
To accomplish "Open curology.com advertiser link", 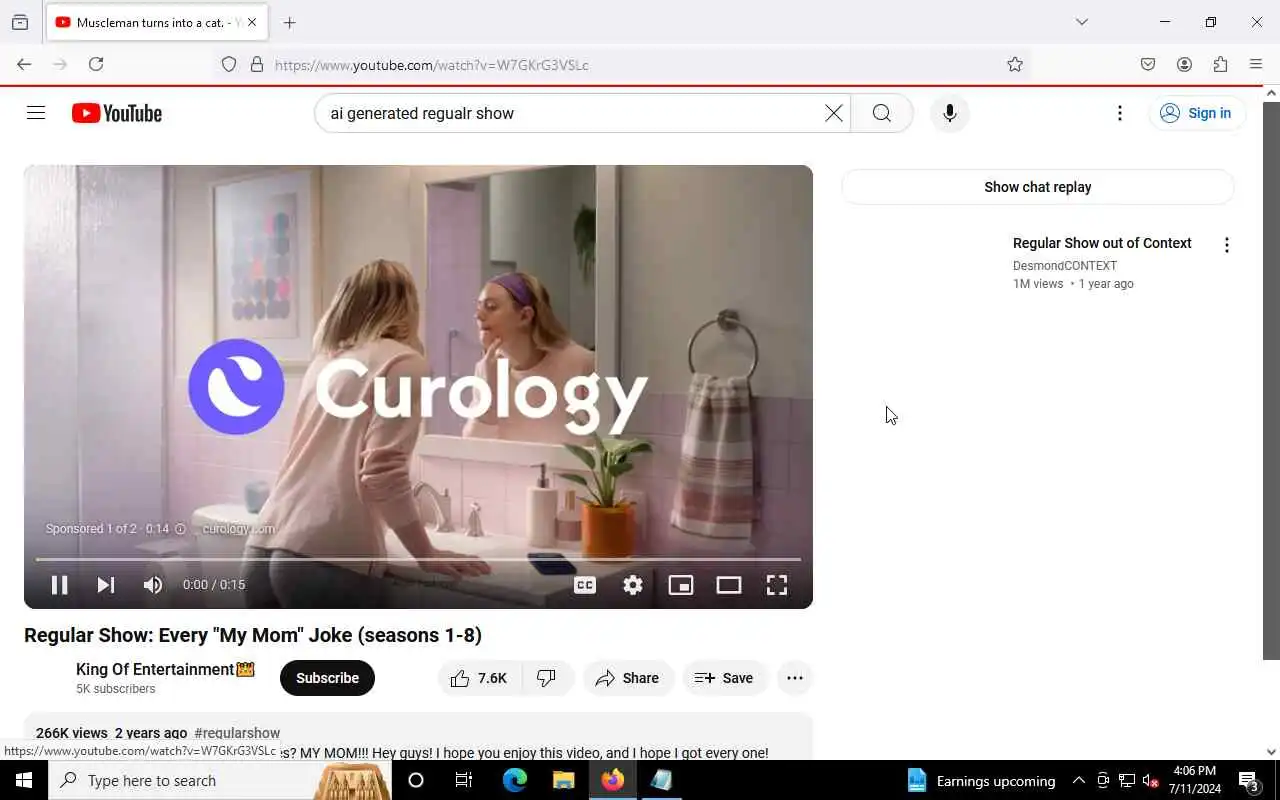I will [x=238, y=529].
